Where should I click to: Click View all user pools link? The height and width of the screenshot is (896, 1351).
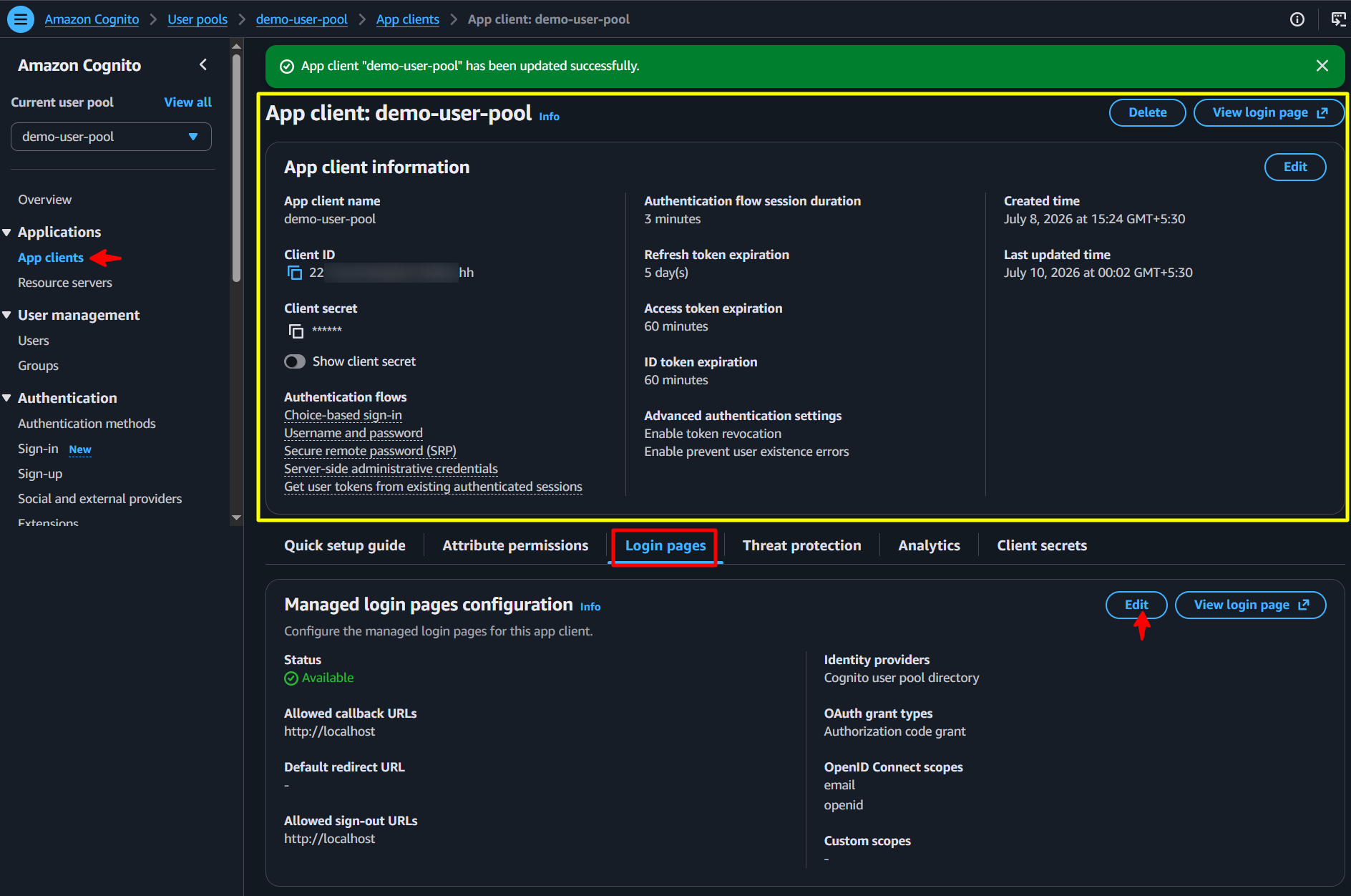pos(187,102)
